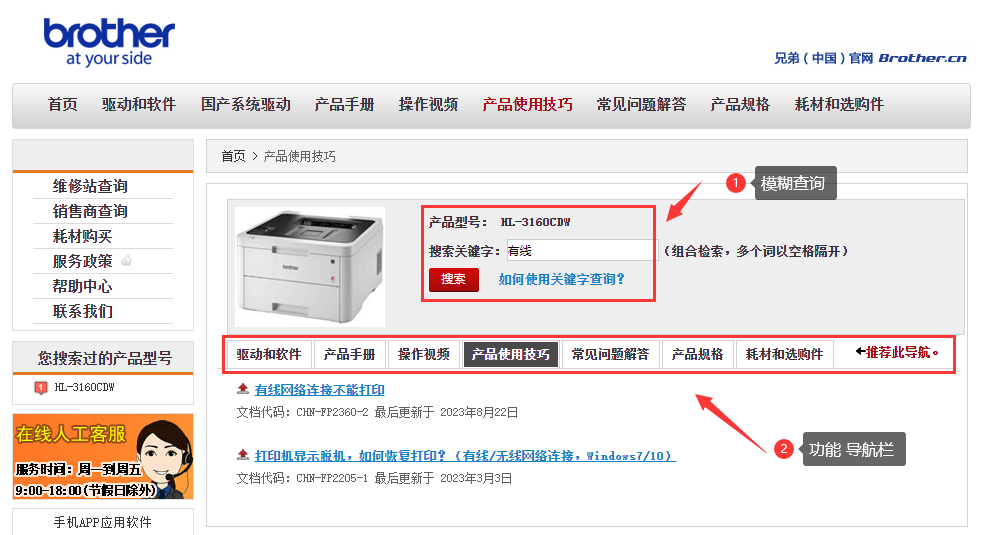Screen dimensions: 982x535
Task: Click the Brother at your side logo
Action: point(109,42)
